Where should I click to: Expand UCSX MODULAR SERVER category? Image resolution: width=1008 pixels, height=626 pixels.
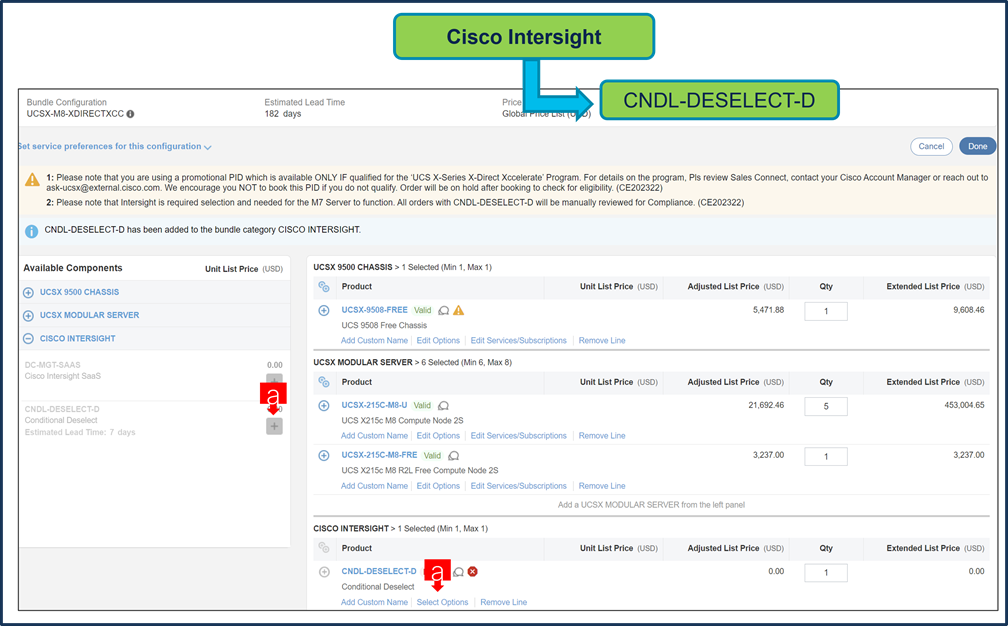click(28, 316)
